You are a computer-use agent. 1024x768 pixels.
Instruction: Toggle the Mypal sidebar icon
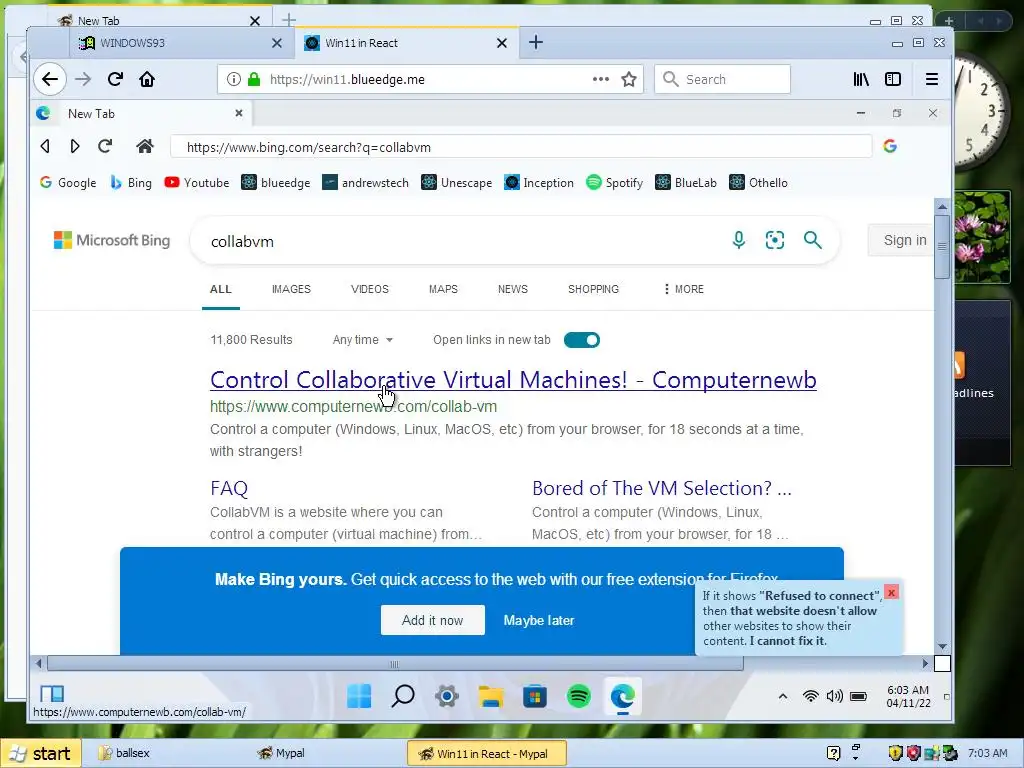pyautogui.click(x=893, y=79)
